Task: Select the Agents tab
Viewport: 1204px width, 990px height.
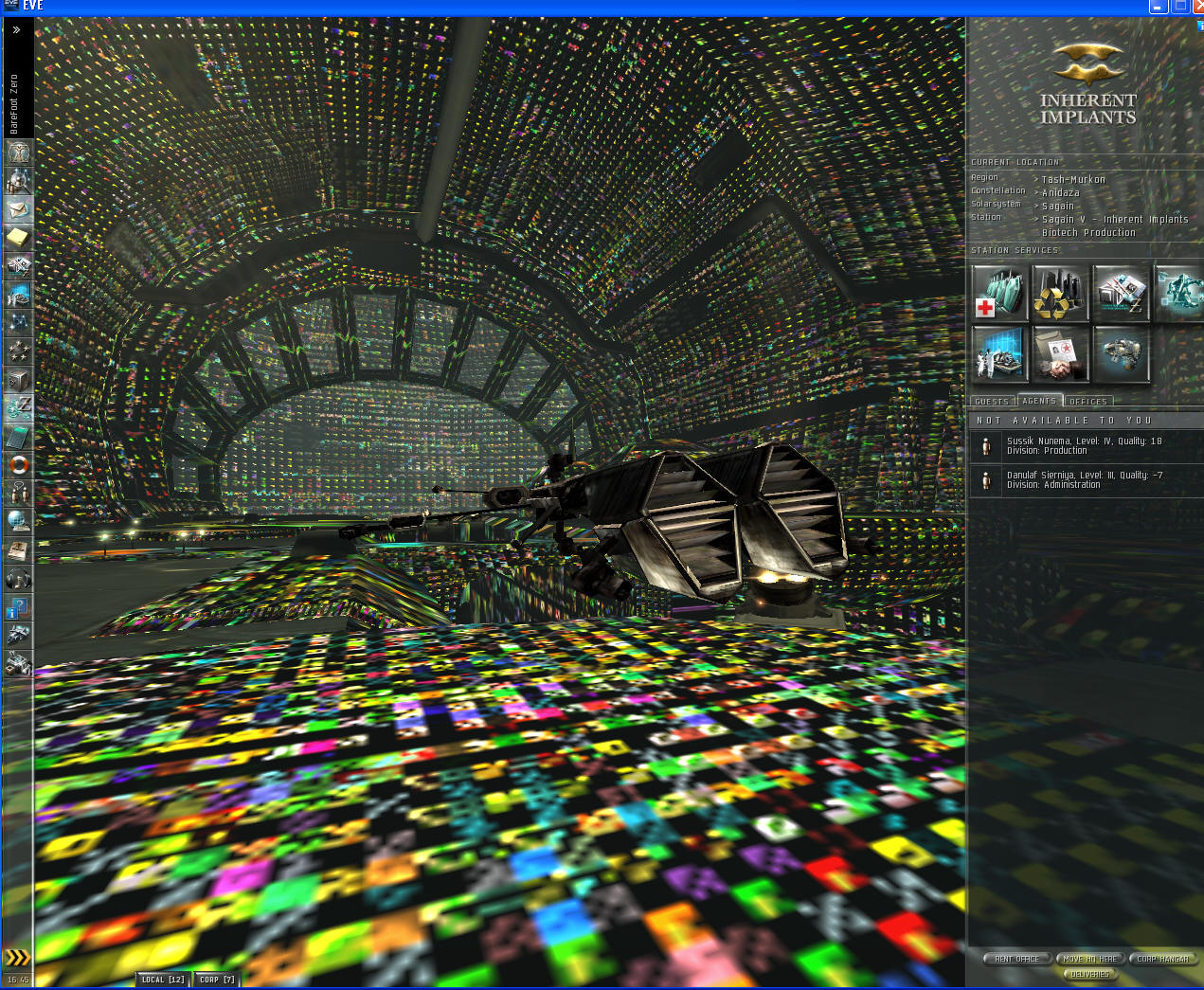Action: [1039, 401]
